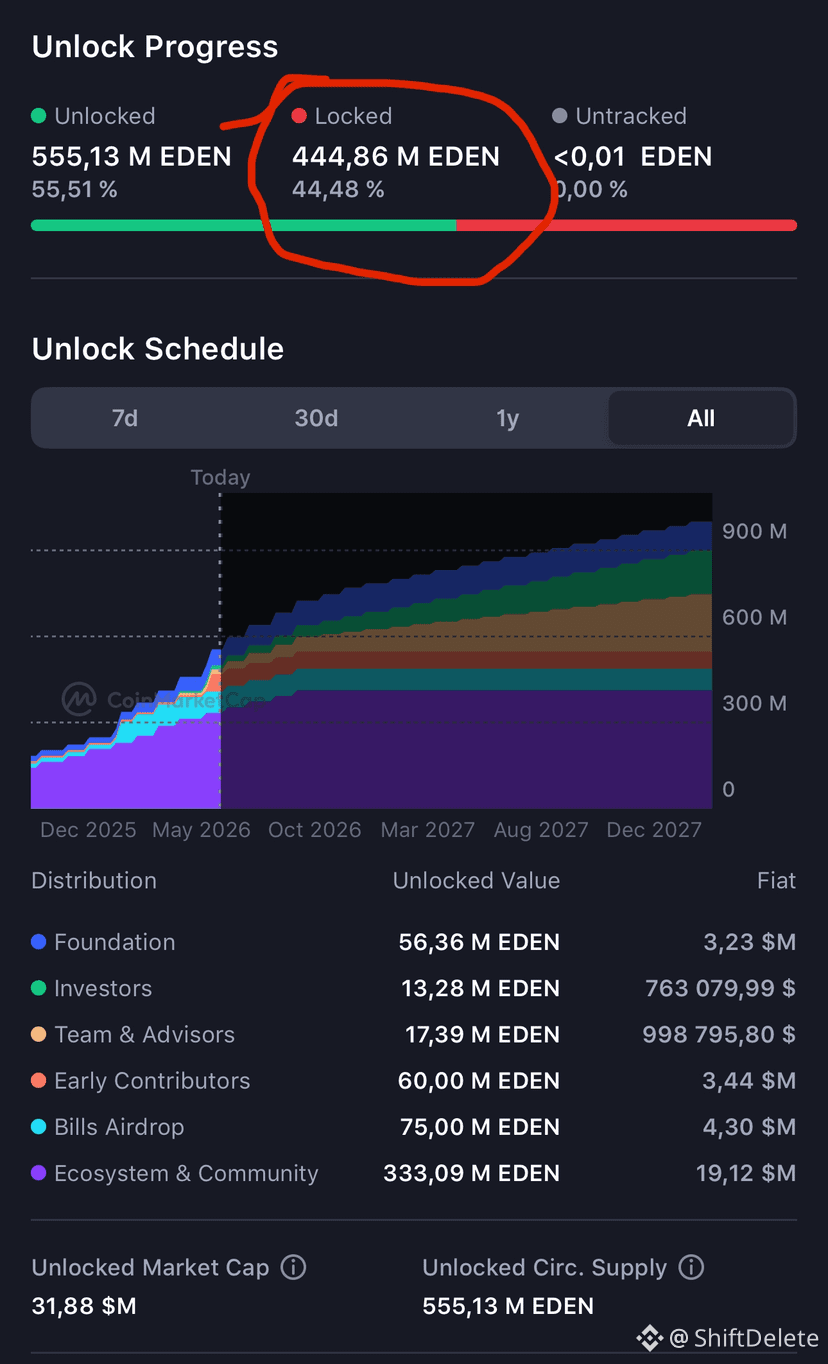Click the 300 M chart axis label
Screen dimensions: 828x1364
tap(755, 703)
